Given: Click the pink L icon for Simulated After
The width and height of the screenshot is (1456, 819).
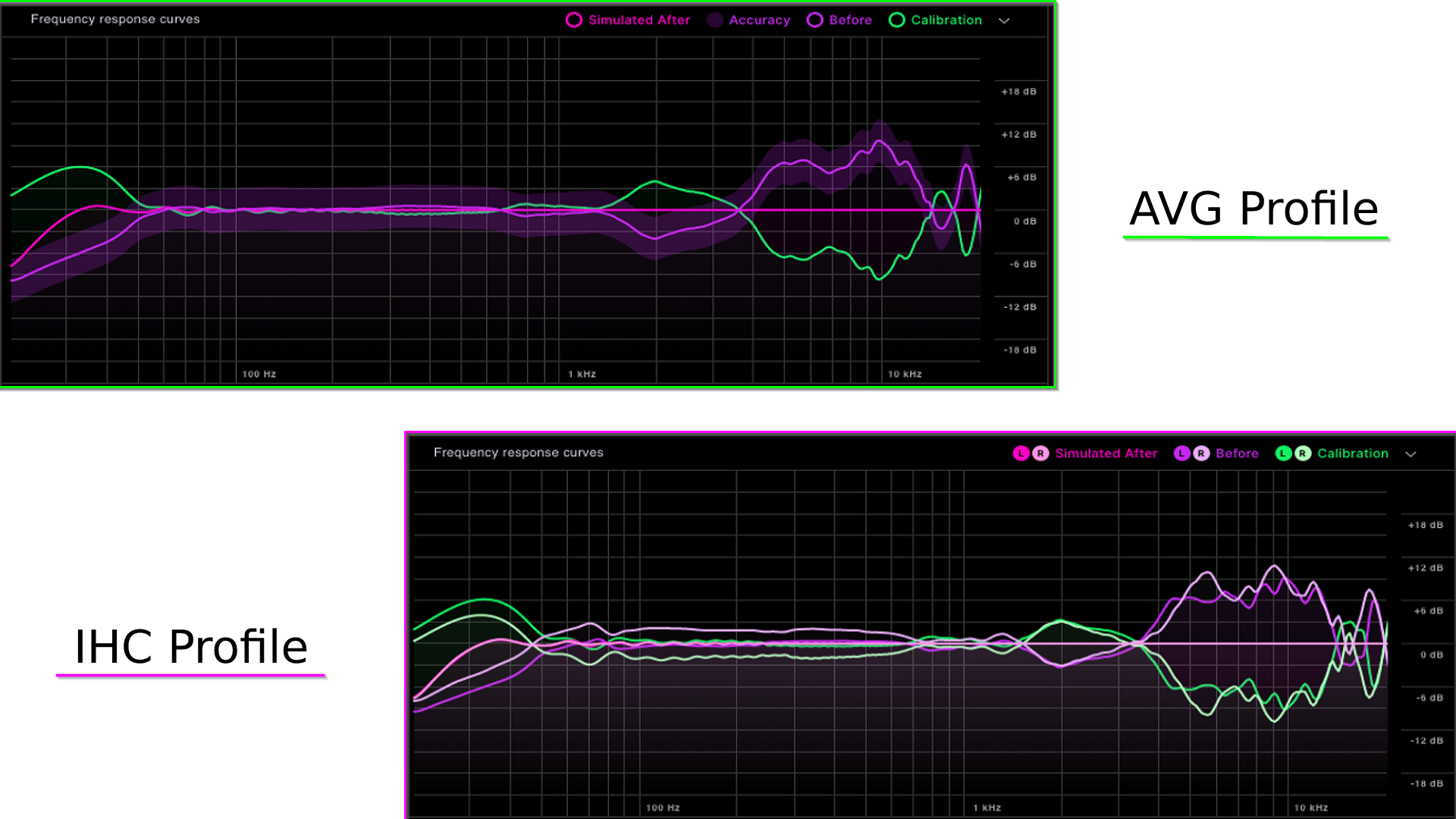Looking at the screenshot, I should click(x=1021, y=453).
